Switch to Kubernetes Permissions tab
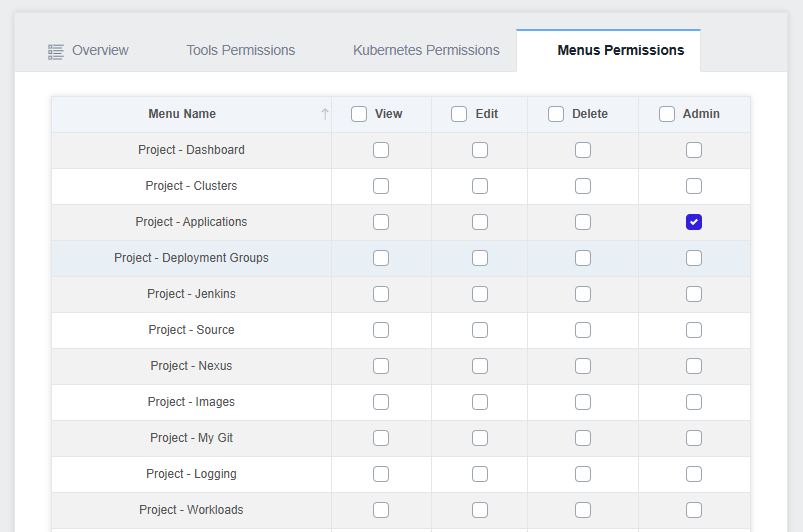 [426, 50]
